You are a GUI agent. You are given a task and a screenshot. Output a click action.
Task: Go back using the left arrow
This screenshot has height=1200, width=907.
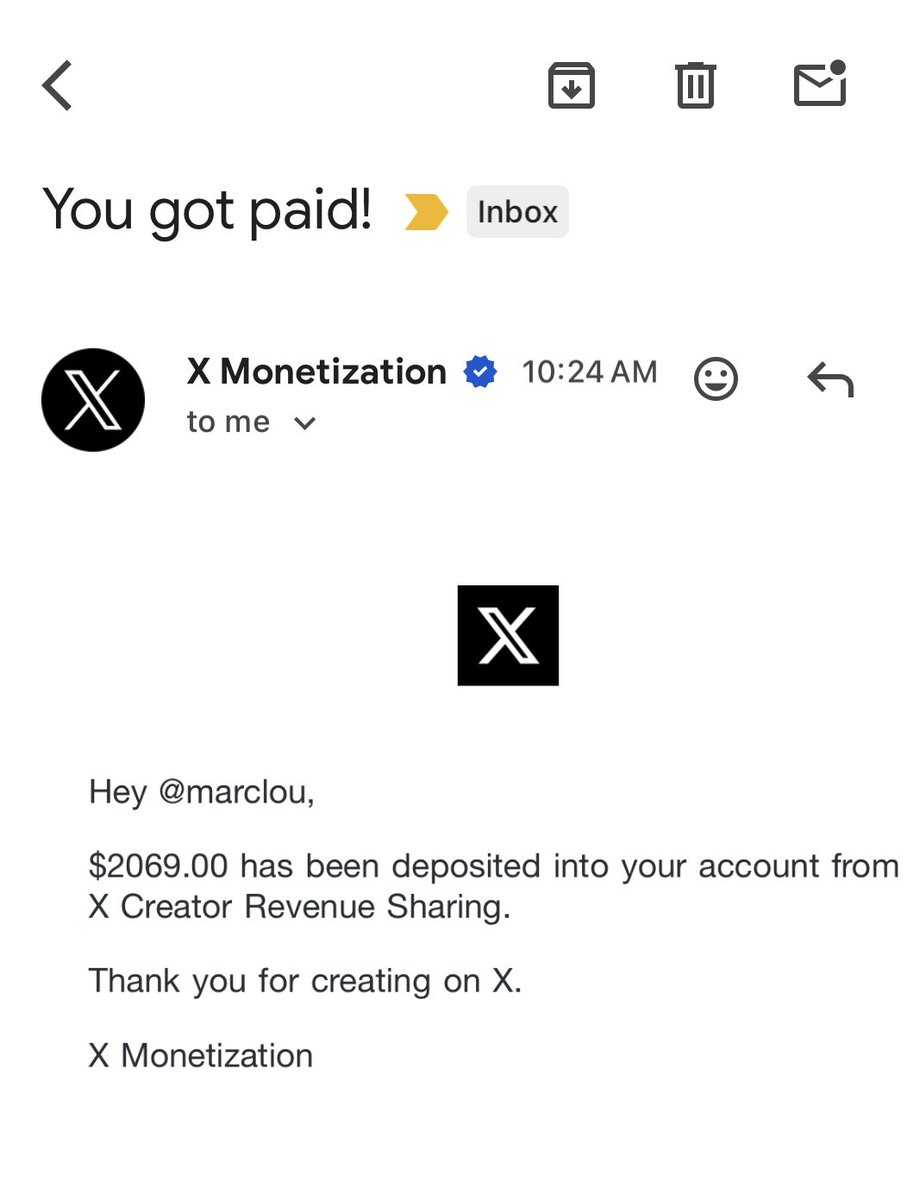[x=57, y=85]
